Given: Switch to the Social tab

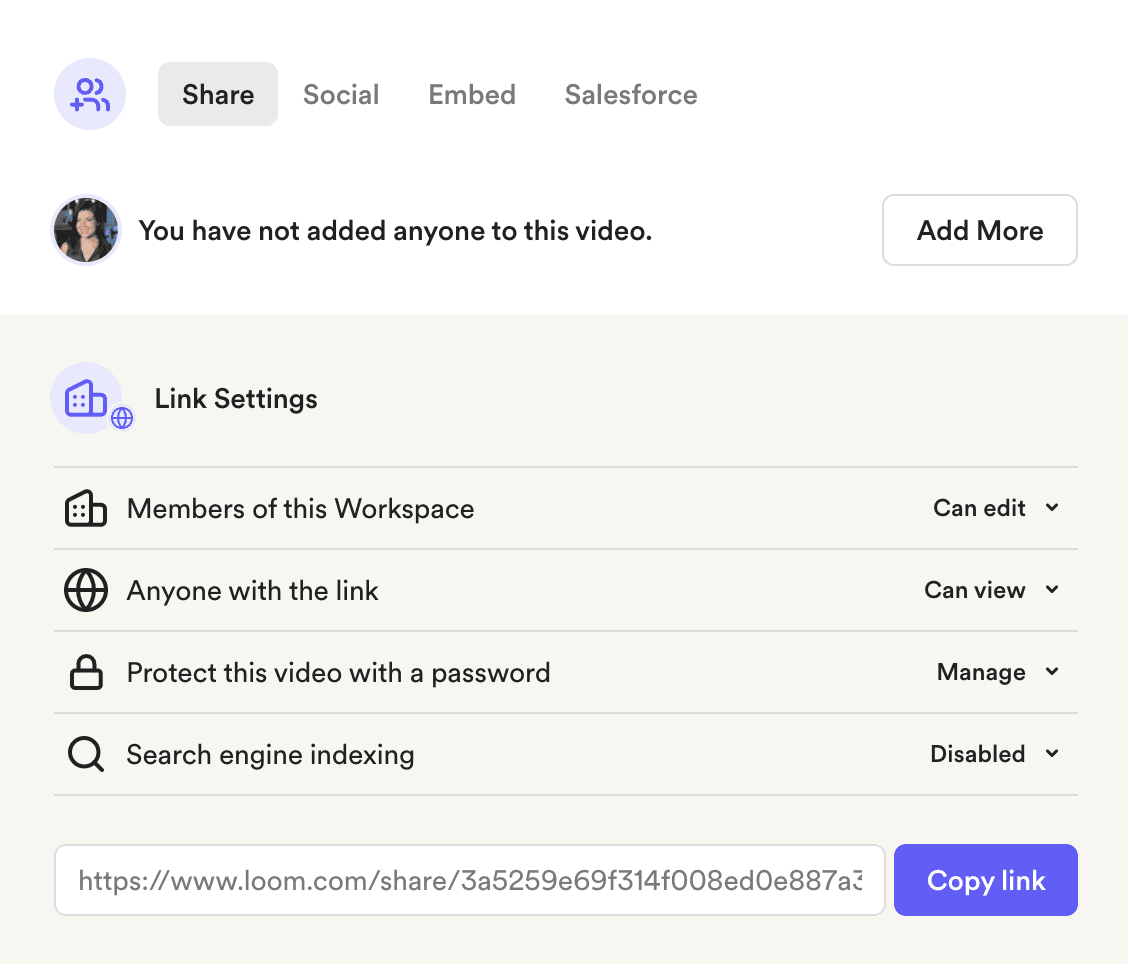Looking at the screenshot, I should click(341, 95).
